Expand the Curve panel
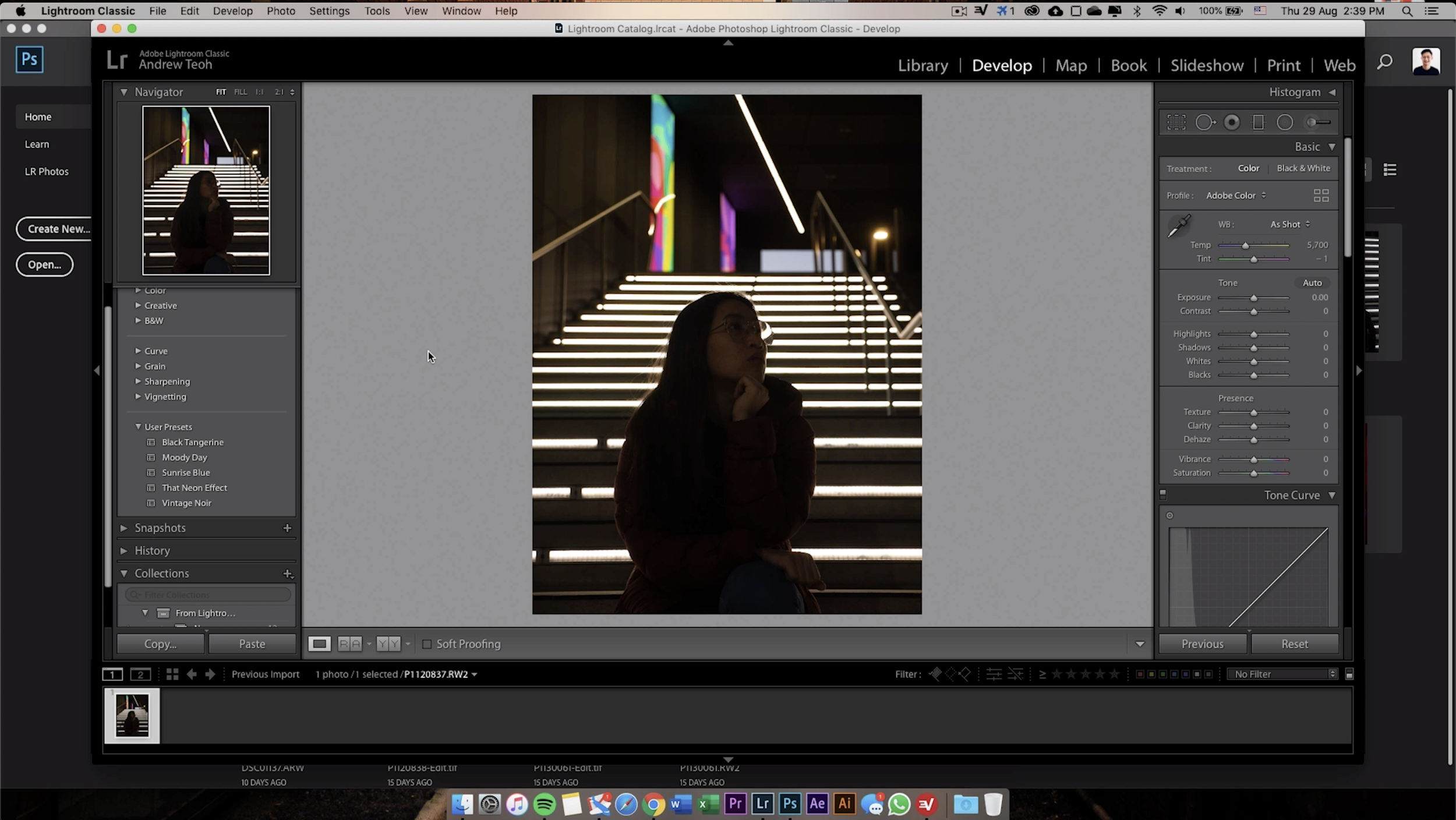The image size is (1456, 820). coord(156,351)
